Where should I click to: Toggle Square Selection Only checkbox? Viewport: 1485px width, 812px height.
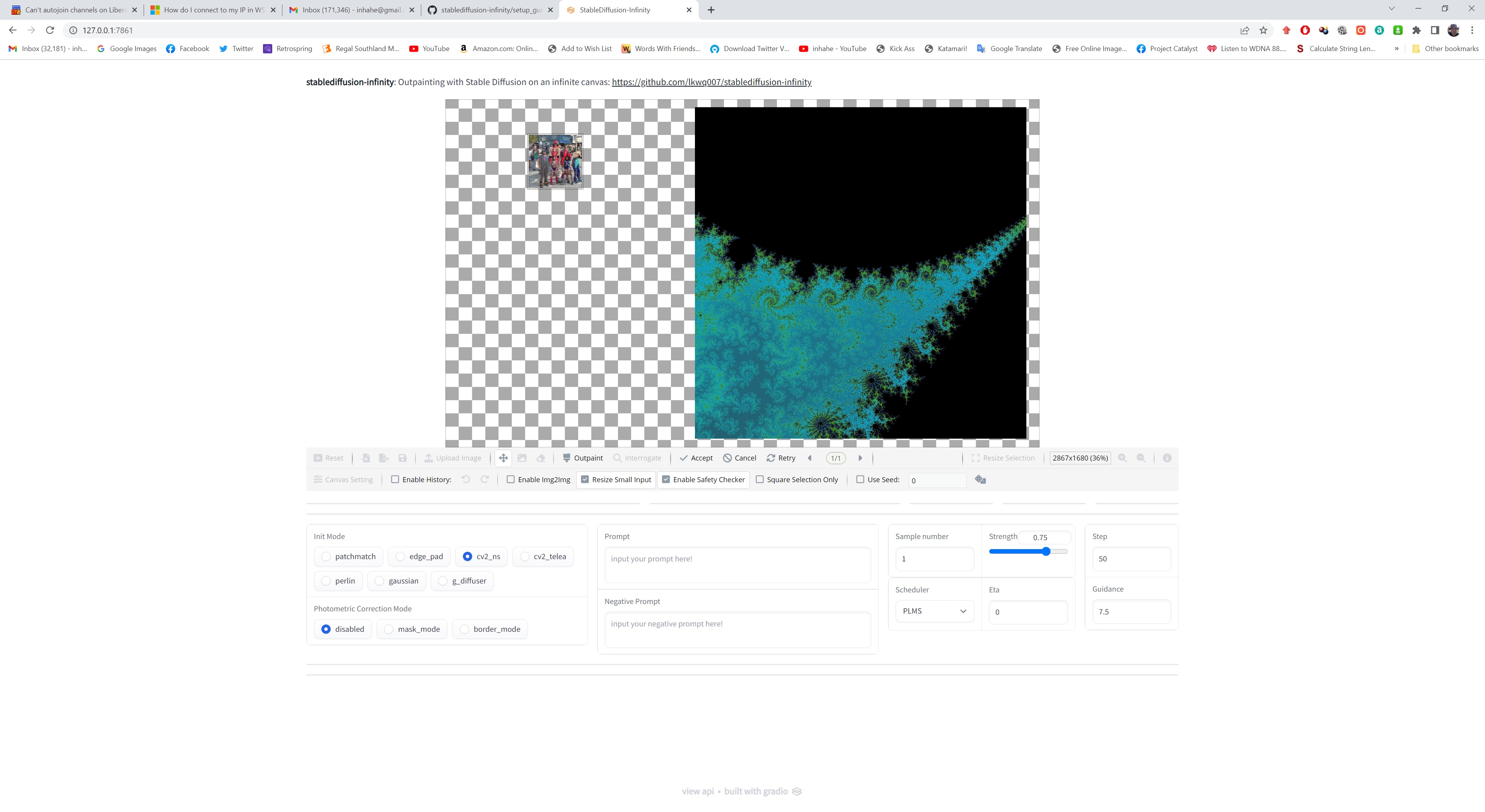(760, 479)
